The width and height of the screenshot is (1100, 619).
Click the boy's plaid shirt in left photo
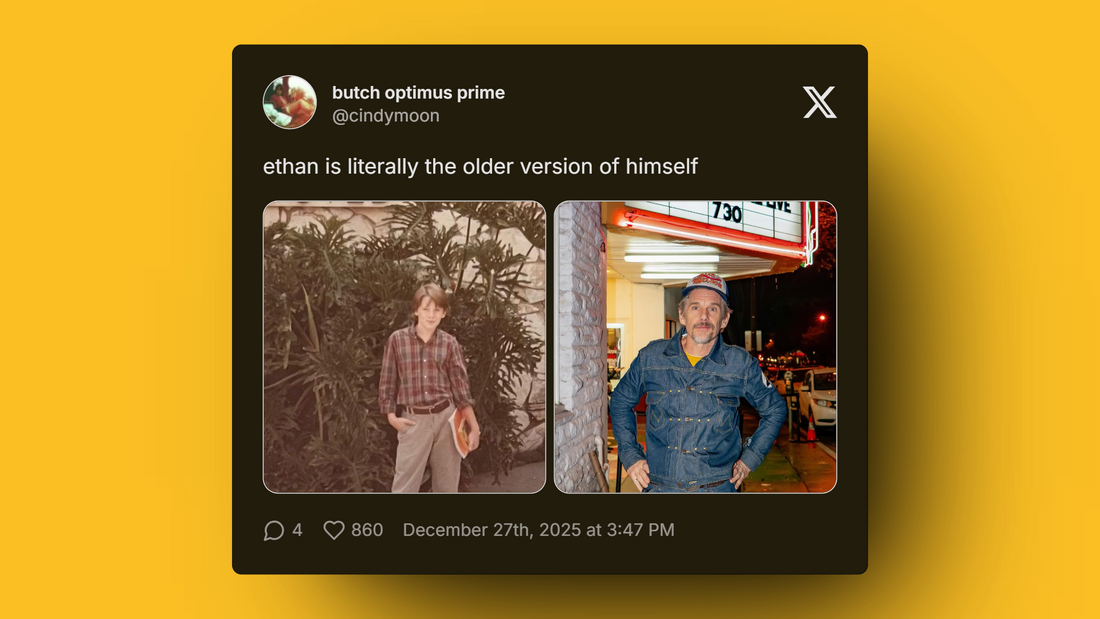[x=423, y=370]
